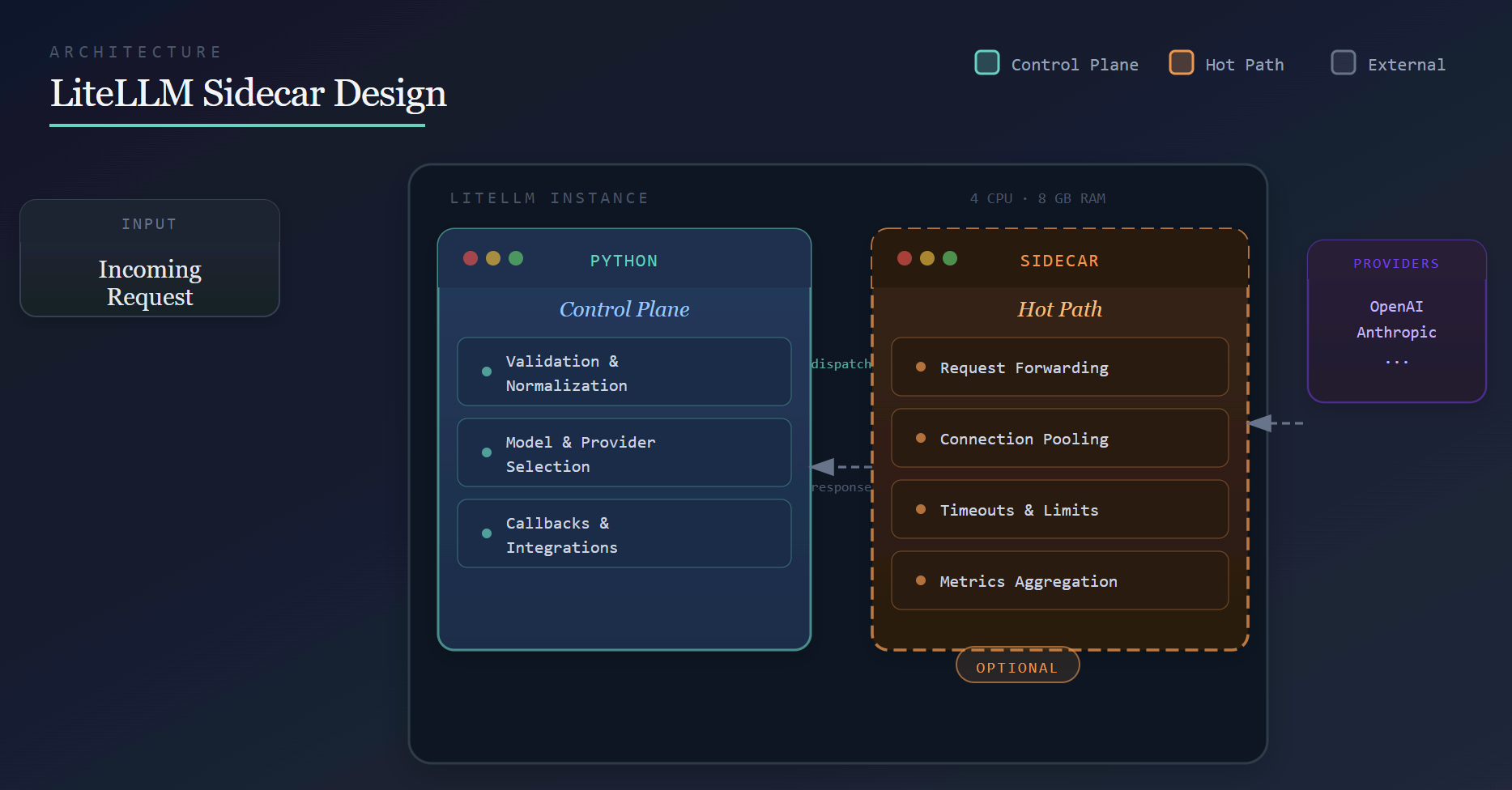Click the yellow dot in Sidecar panel header
The height and width of the screenshot is (790, 1512).
point(927,258)
